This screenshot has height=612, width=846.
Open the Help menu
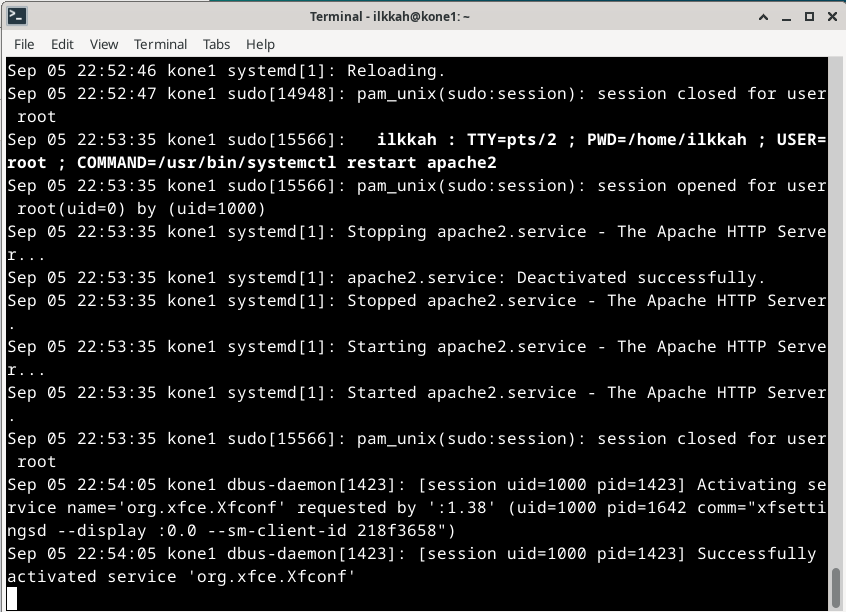tap(260, 44)
